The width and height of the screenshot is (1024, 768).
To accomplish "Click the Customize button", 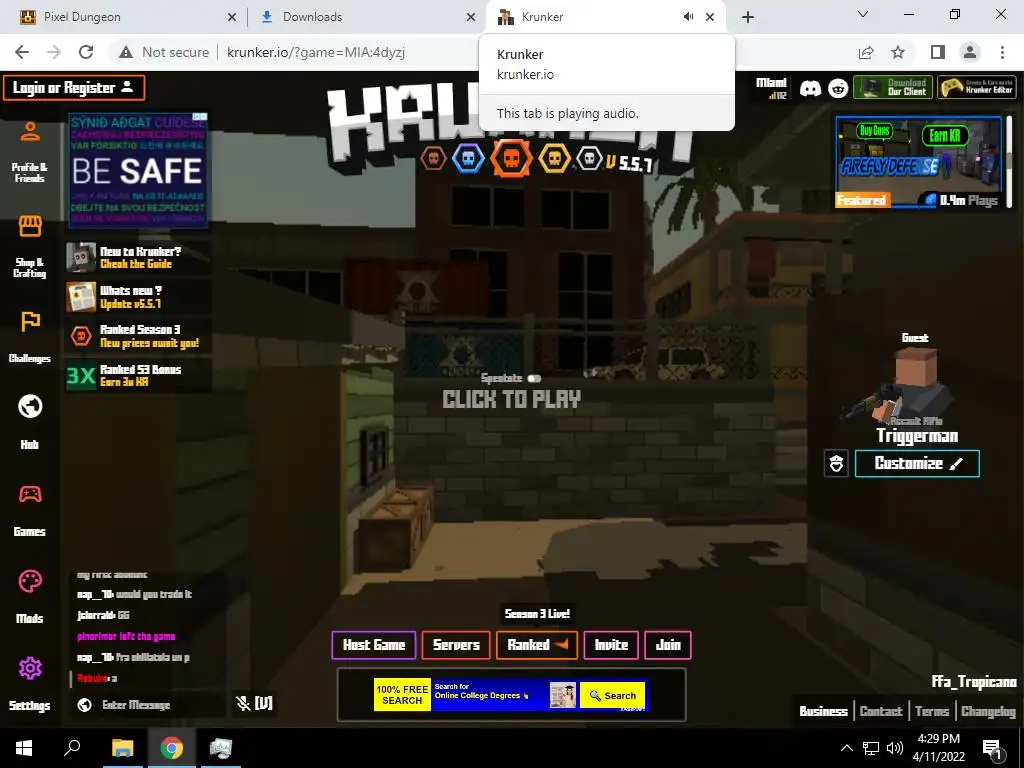I will [x=917, y=464].
